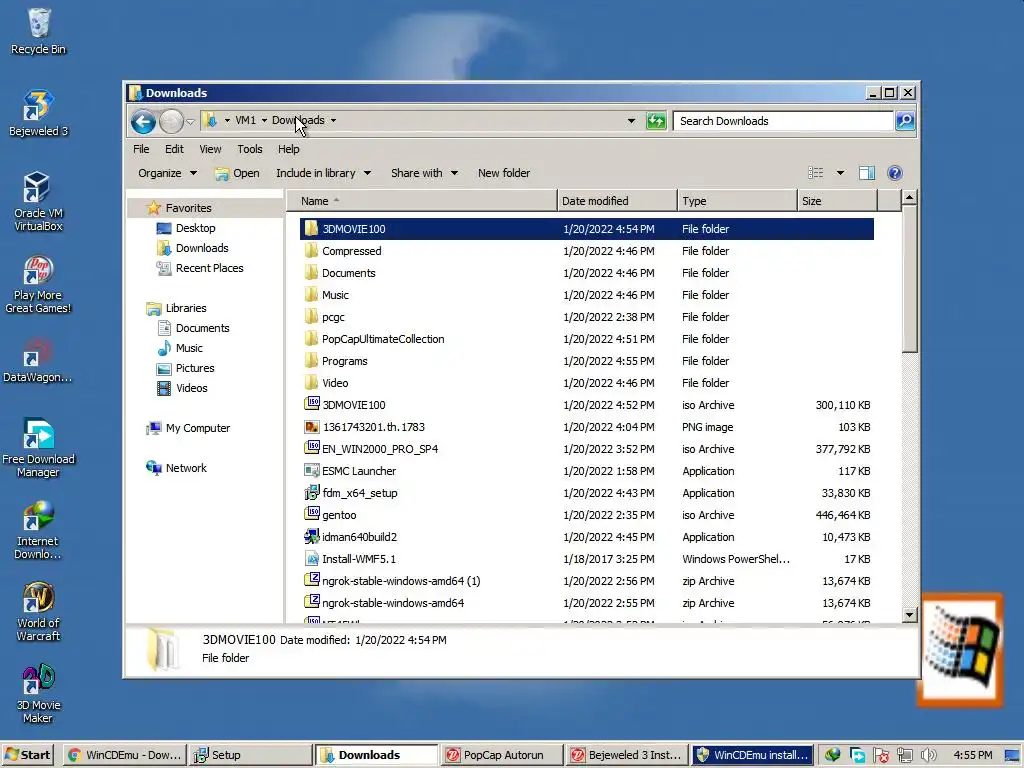This screenshot has height=768, width=1024.
Task: Expand the root breadcrumb dropdown arrow
Action: point(227,121)
